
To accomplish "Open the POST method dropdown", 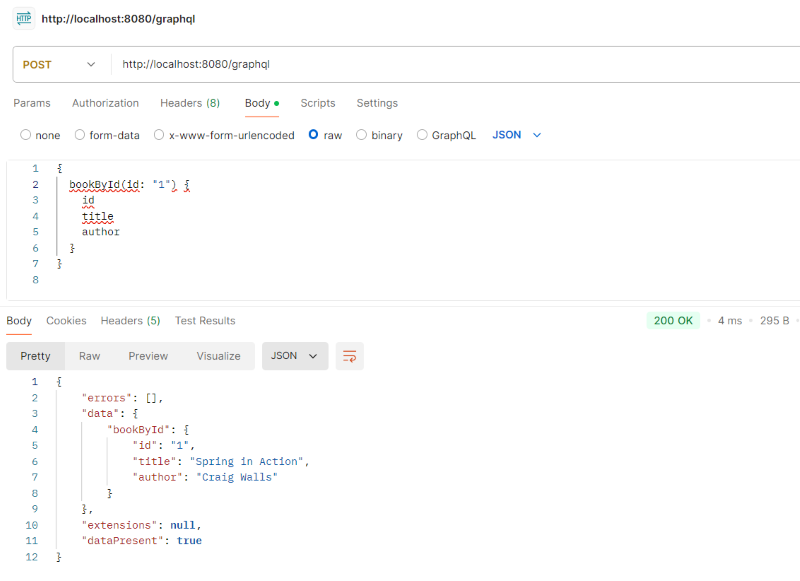I will pos(59,64).
